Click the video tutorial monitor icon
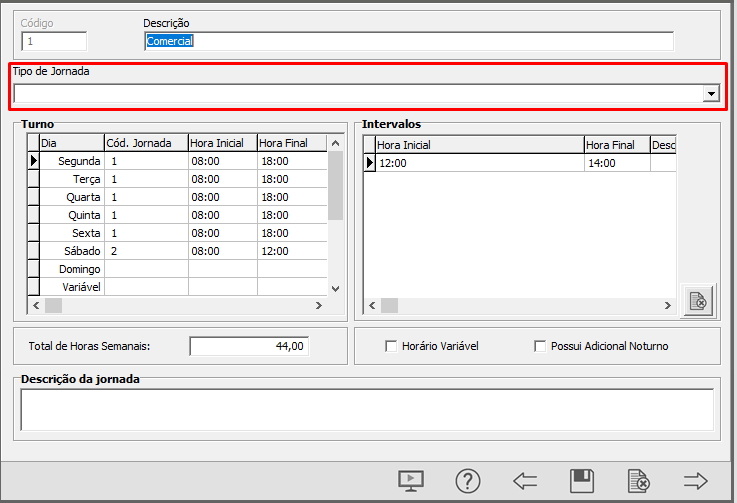The image size is (737, 503). point(410,480)
